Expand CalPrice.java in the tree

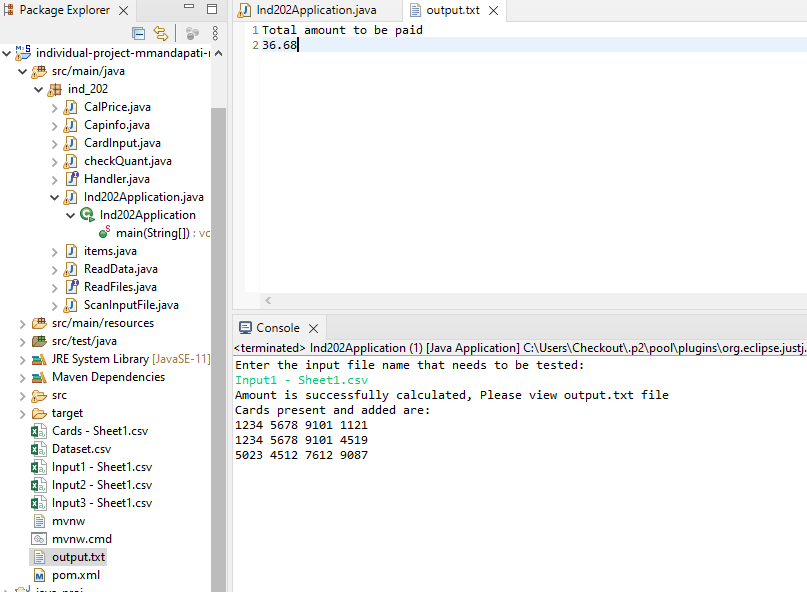pos(55,108)
